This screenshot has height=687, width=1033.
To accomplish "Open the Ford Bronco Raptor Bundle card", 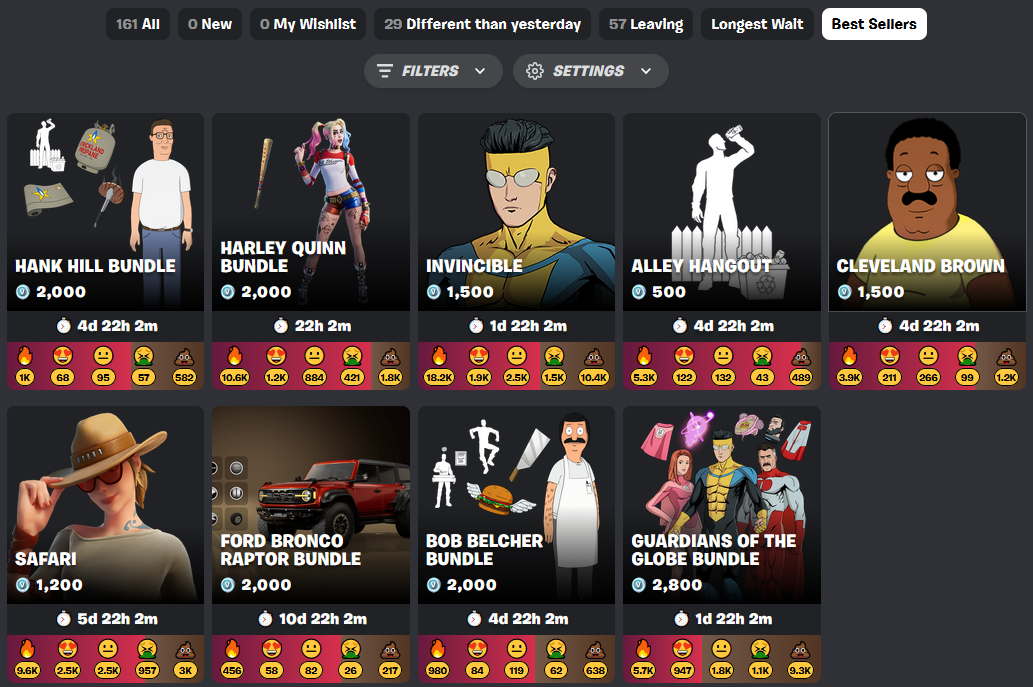I will pos(311,505).
